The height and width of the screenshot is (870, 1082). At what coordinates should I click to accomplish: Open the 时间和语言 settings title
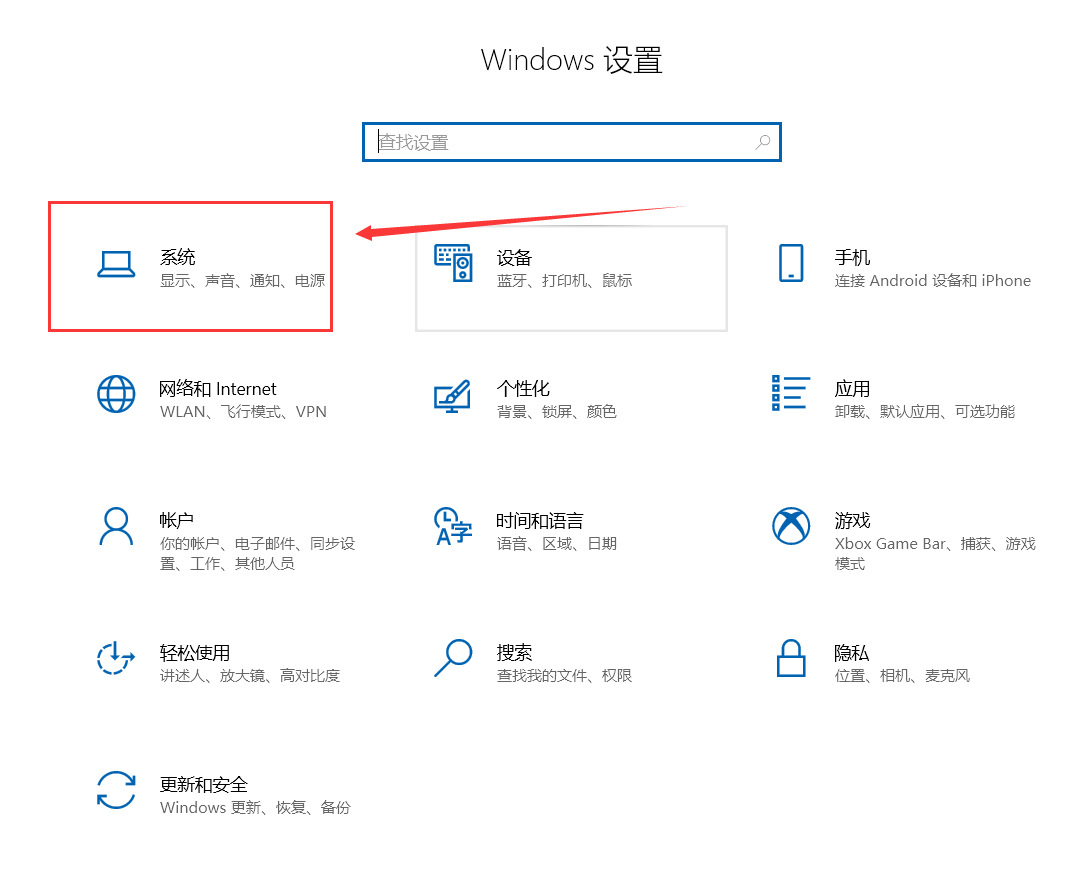click(x=540, y=520)
